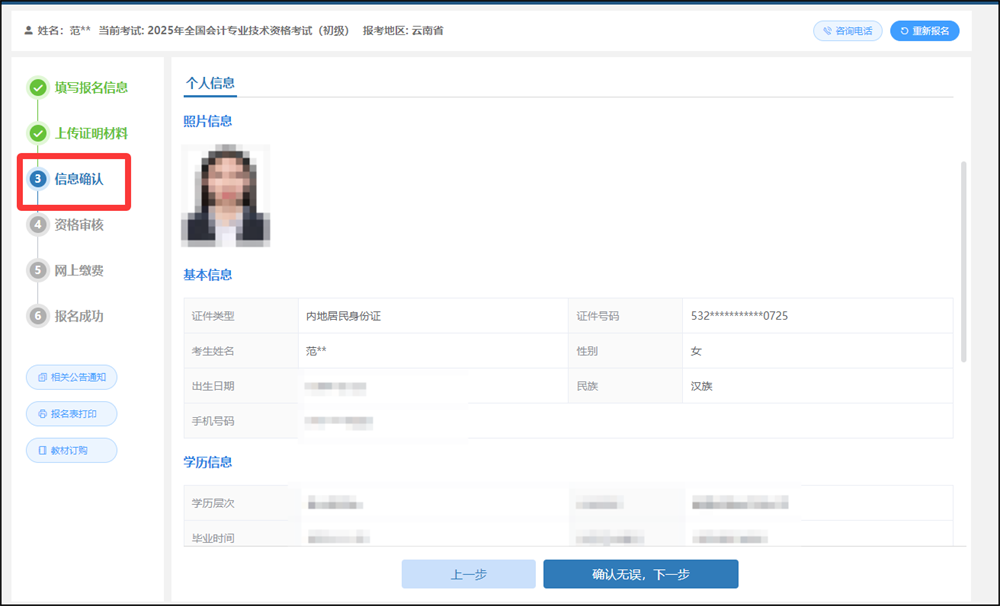This screenshot has height=606, width=1000.
Task: Open 上传证明材料 step label
Action: [x=91, y=133]
